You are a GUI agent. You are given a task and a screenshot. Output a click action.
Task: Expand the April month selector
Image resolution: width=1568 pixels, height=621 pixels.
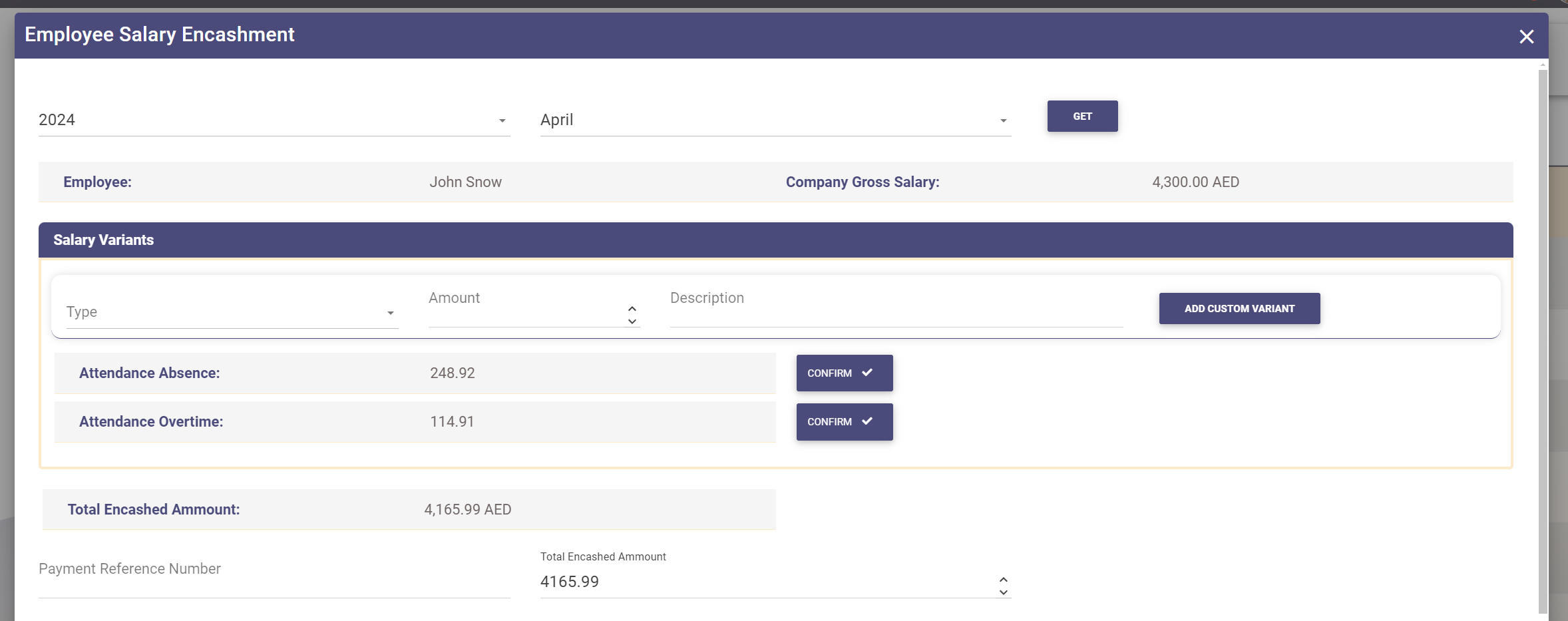coord(775,120)
